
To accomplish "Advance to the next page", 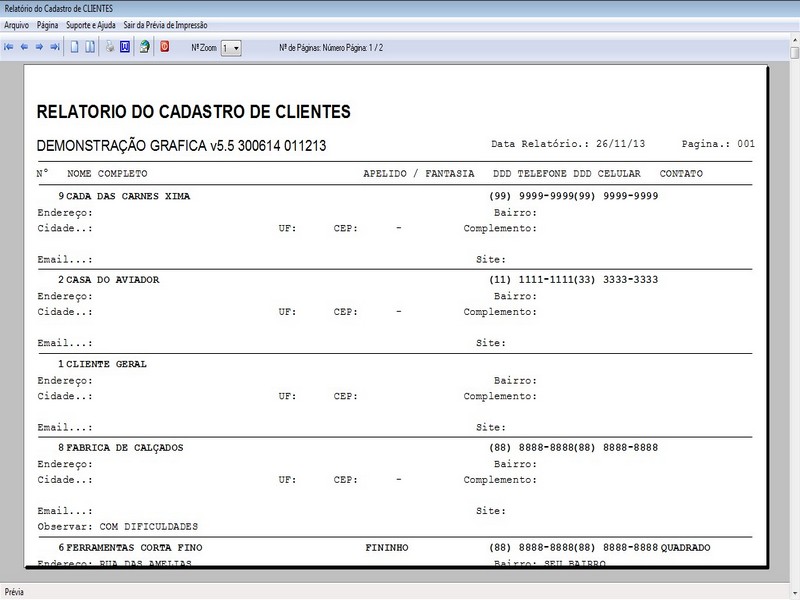I will tap(40, 44).
